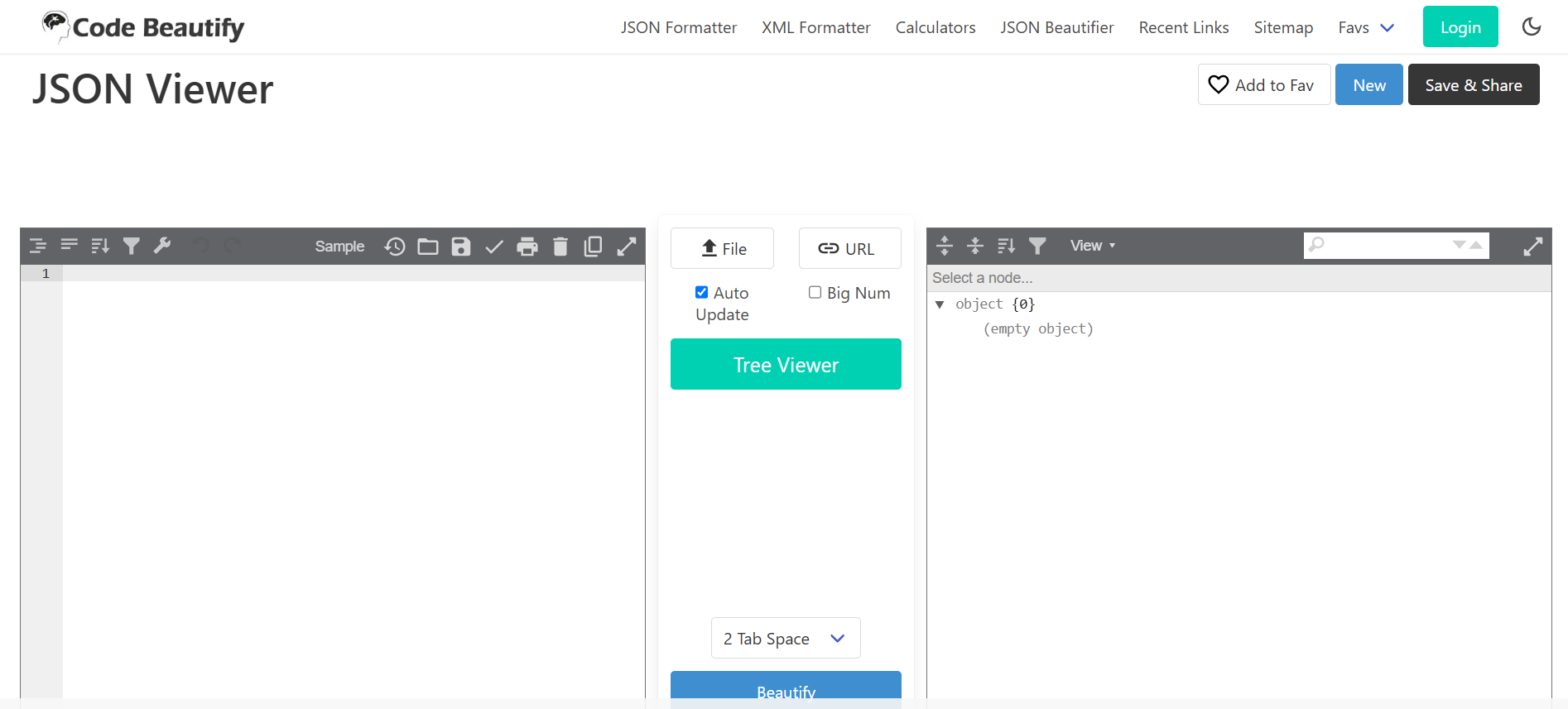Screen dimensions: 1568x709
Task: Collapse the root object tree node
Action: click(x=940, y=304)
